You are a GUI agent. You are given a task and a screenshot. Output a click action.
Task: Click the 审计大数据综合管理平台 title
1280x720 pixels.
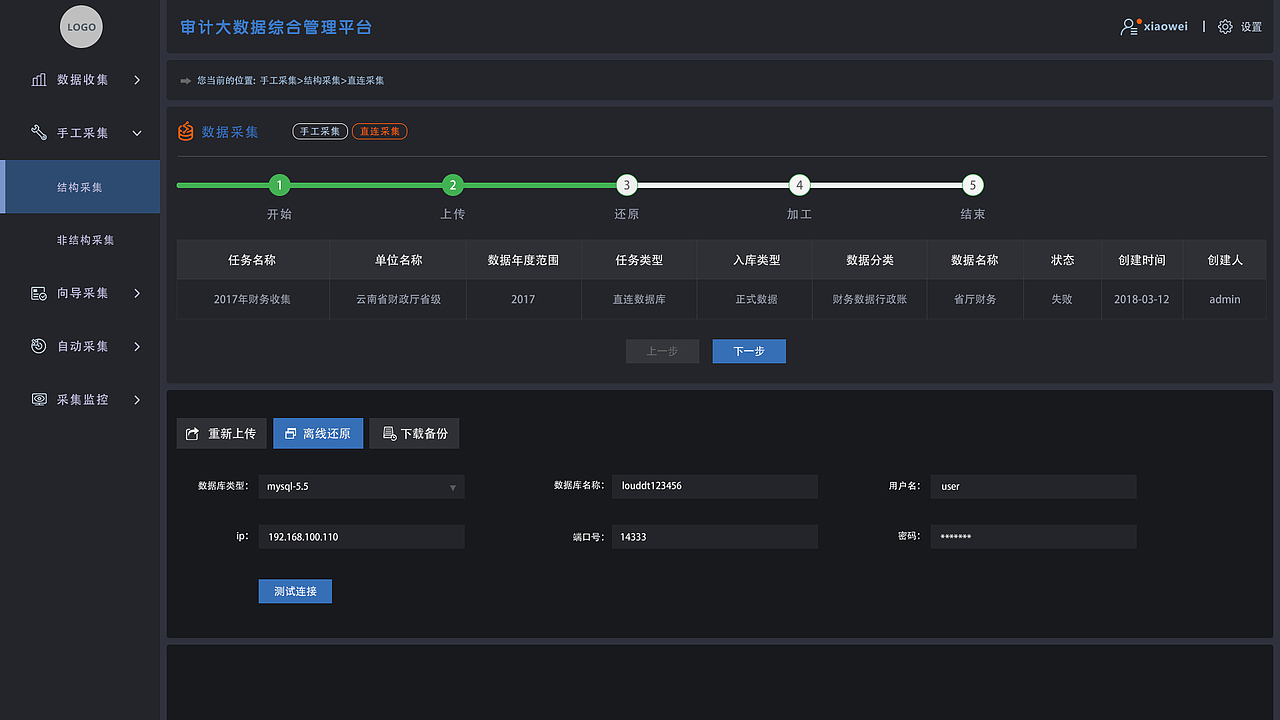[x=276, y=27]
